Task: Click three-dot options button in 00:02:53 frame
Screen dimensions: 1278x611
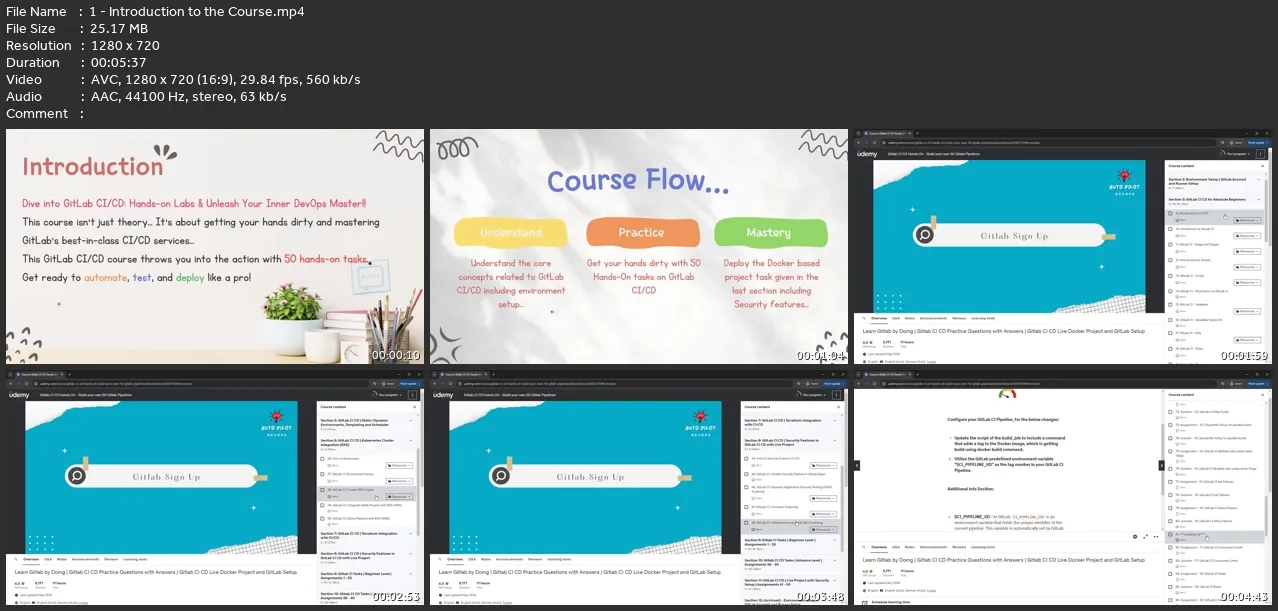Action: click(412, 394)
